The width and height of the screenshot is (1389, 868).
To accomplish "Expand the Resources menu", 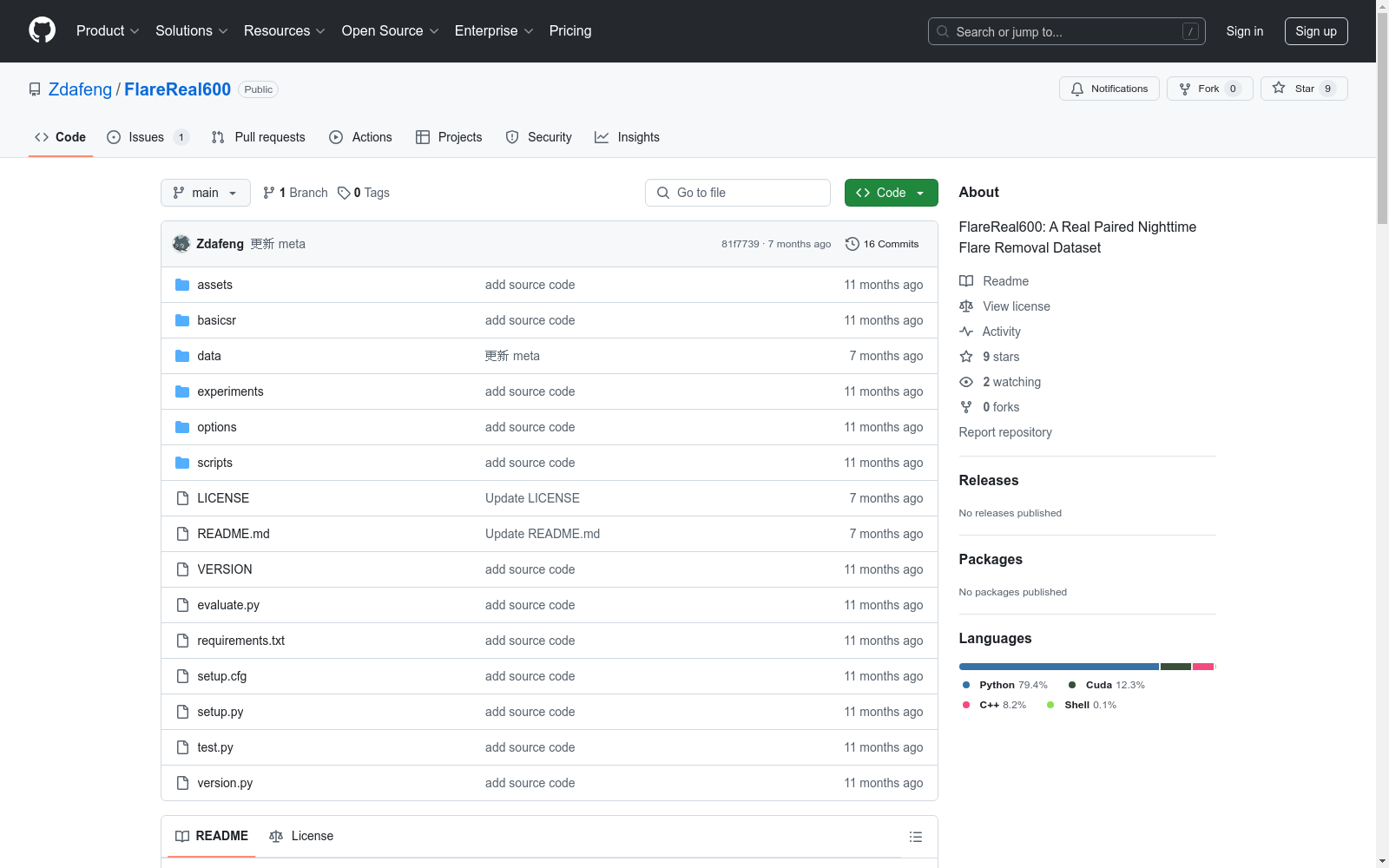I will [x=285, y=31].
